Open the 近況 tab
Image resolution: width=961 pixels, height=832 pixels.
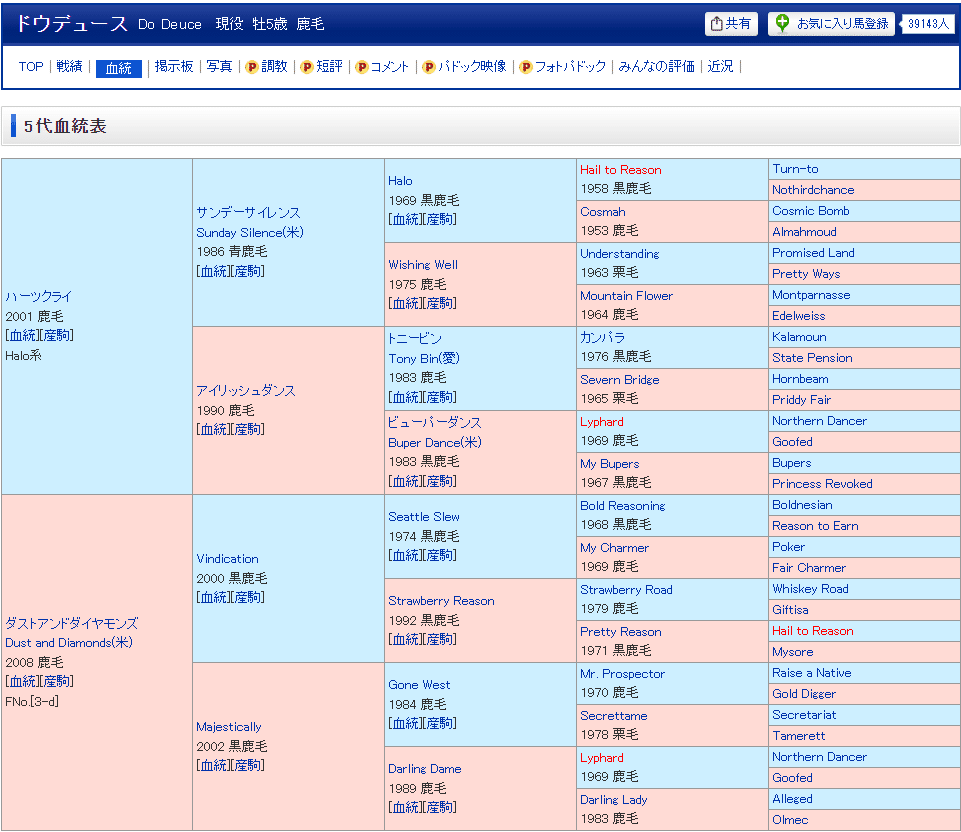(x=720, y=66)
